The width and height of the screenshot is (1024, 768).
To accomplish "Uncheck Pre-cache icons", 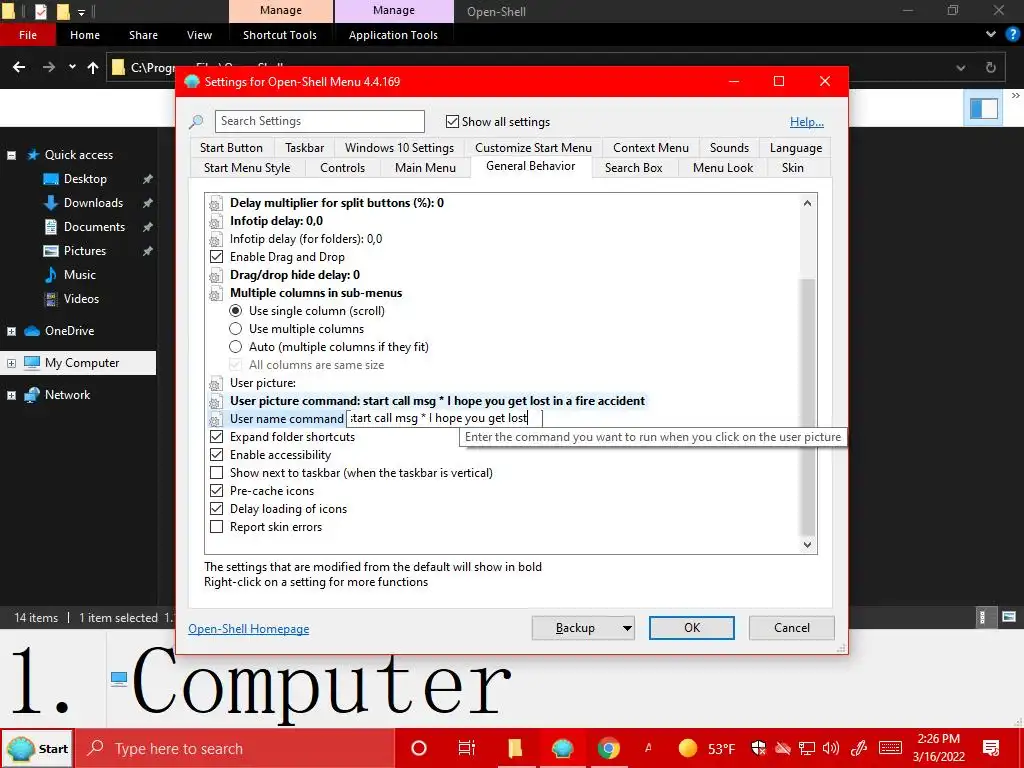I will click(x=216, y=490).
